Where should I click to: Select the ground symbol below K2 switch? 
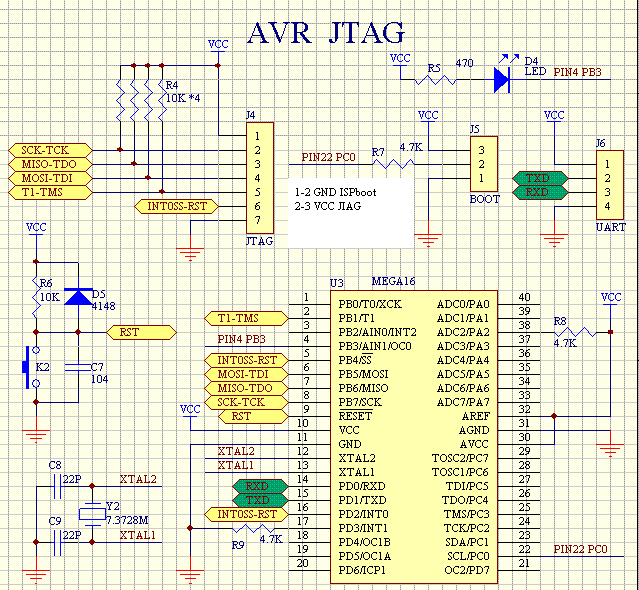click(x=36, y=436)
